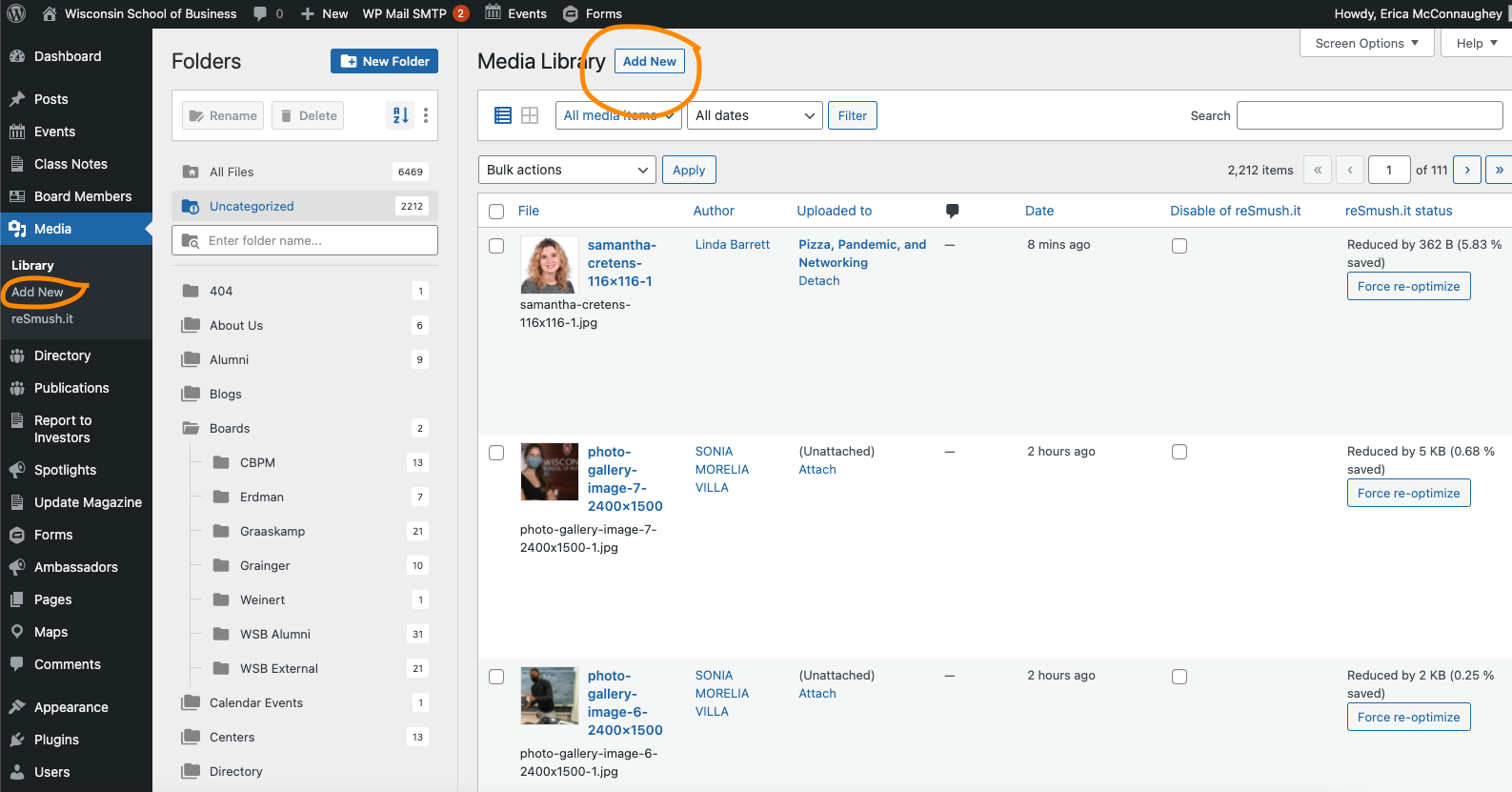Open the Screen Options panel
The image size is (1512, 792).
coord(1366,43)
